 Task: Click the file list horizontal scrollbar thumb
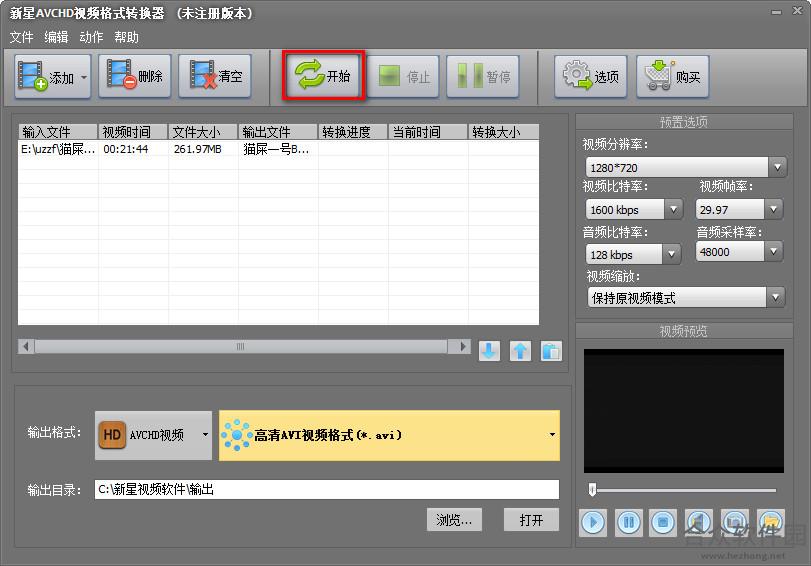tap(241, 346)
